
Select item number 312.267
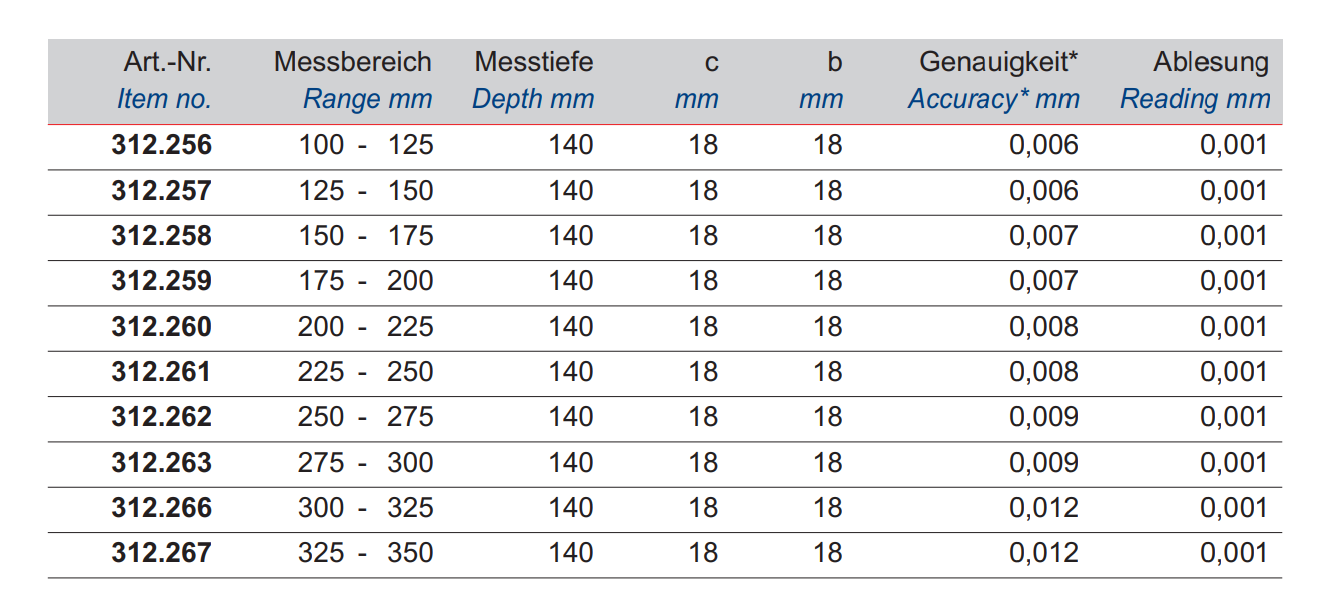pyautogui.click(x=162, y=553)
